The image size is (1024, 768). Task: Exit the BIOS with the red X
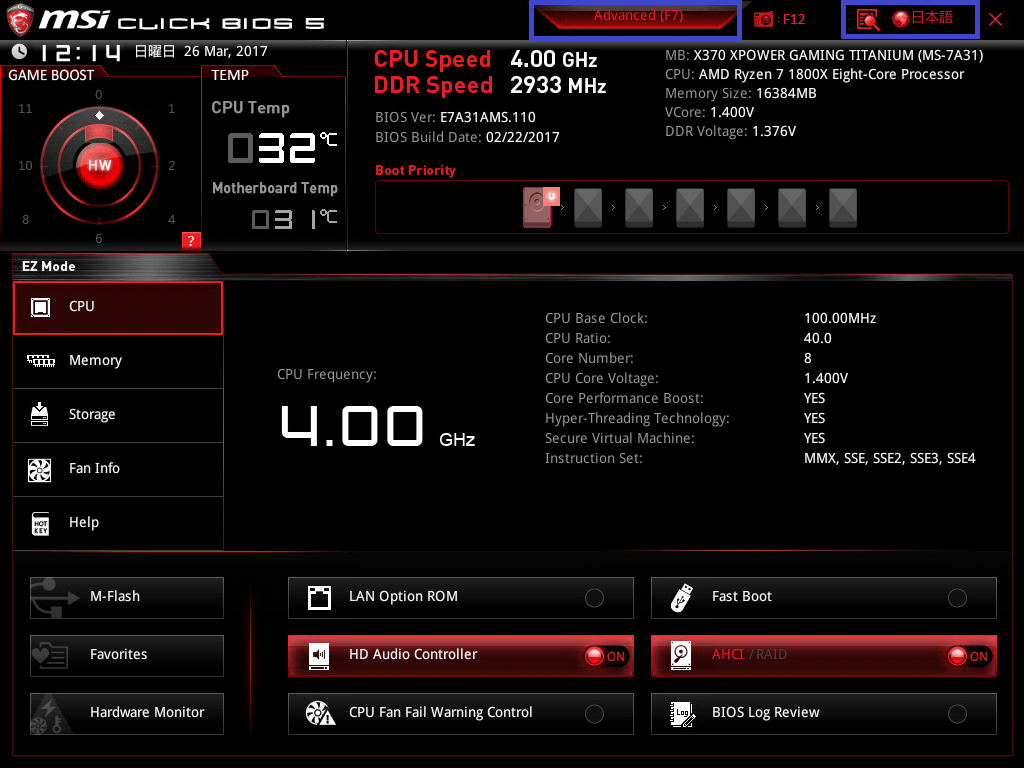pos(995,20)
